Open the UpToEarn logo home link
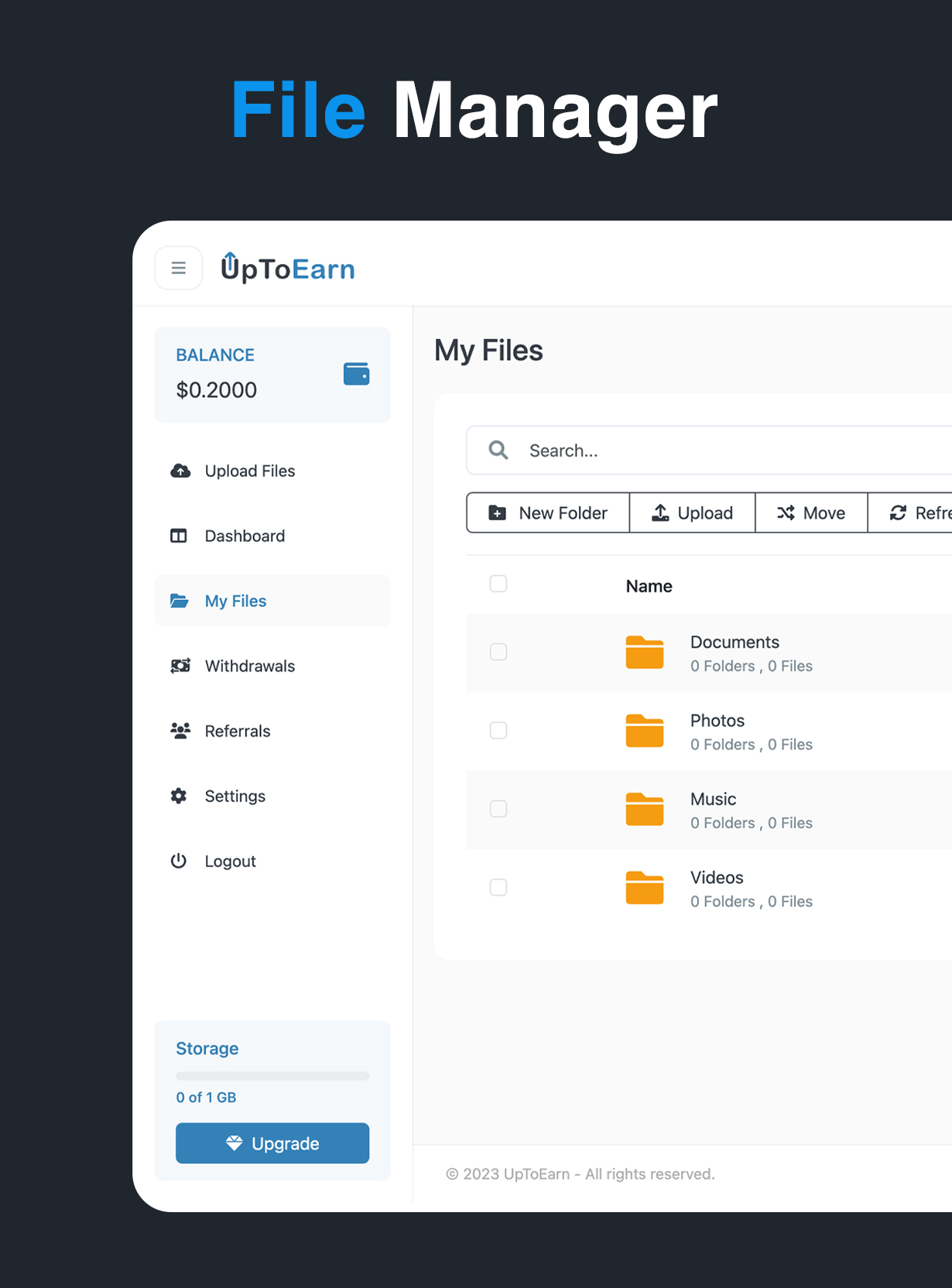Viewport: 952px width, 1288px height. tap(288, 268)
